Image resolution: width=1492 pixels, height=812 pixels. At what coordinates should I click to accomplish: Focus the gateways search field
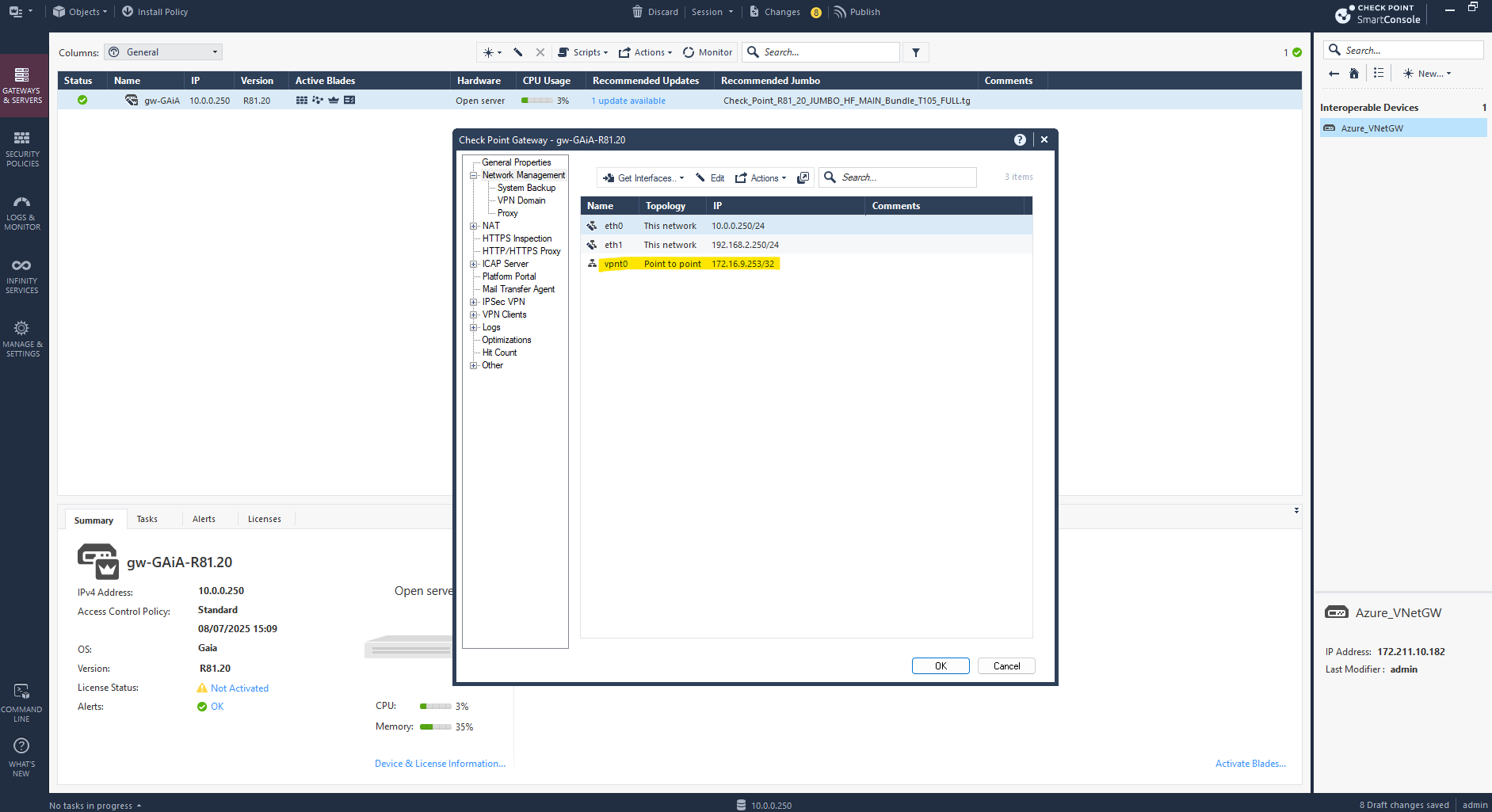(821, 52)
